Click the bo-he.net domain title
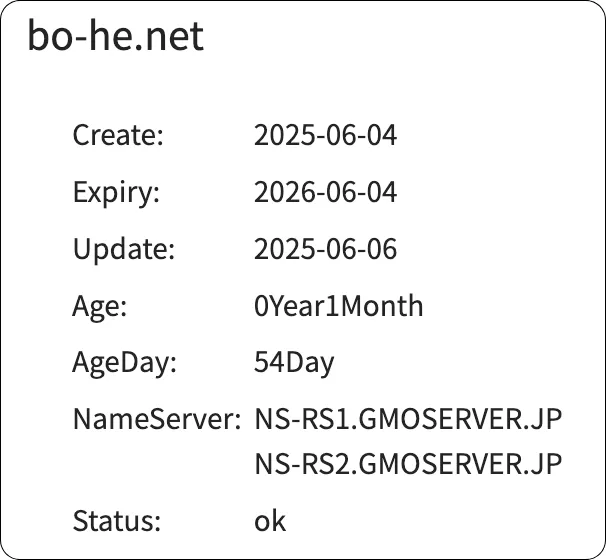 [x=115, y=37]
